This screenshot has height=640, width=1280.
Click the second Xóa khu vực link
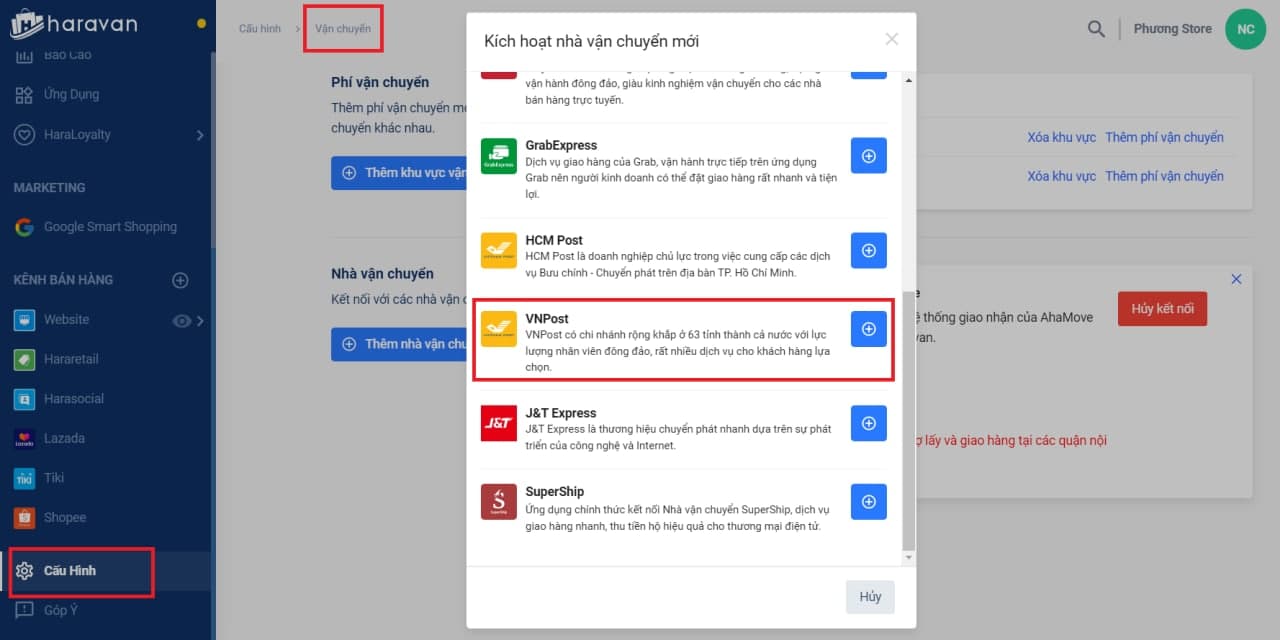1062,176
